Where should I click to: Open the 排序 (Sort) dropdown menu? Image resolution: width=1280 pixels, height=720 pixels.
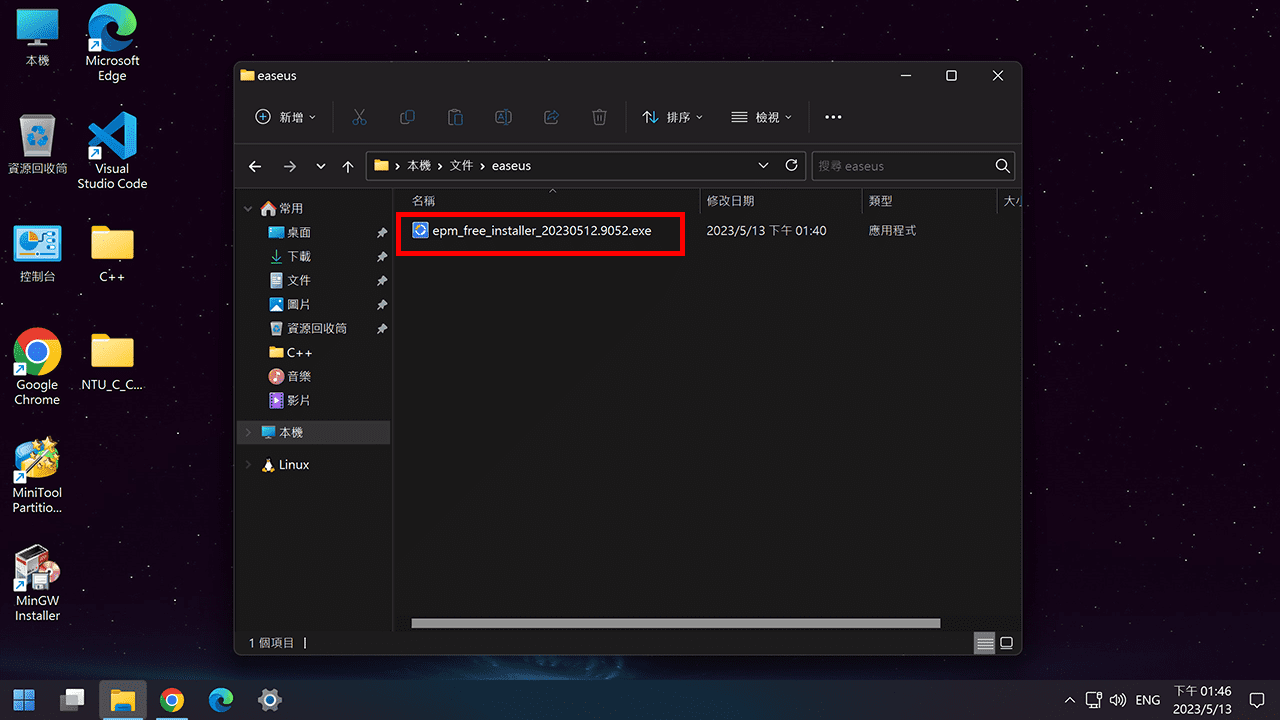pyautogui.click(x=672, y=117)
